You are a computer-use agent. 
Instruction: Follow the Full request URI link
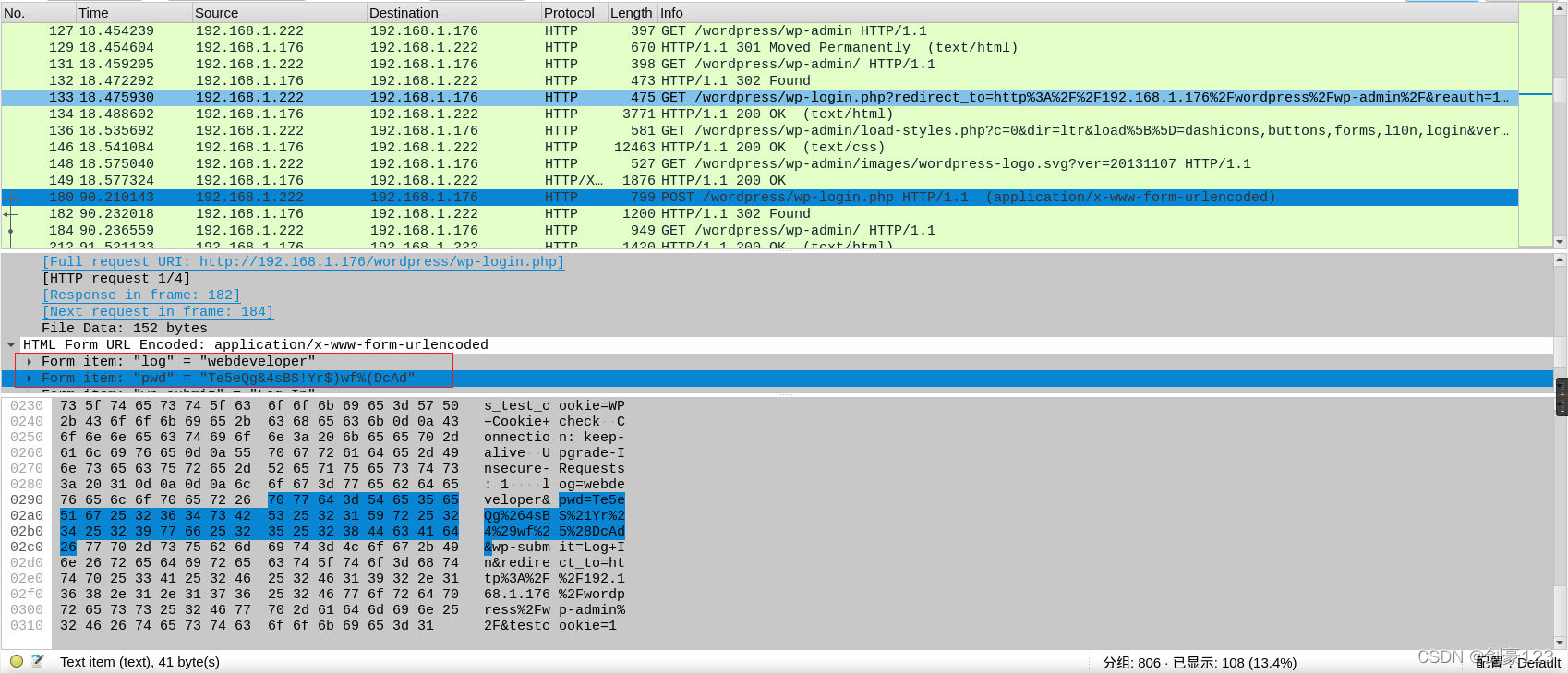coord(303,262)
